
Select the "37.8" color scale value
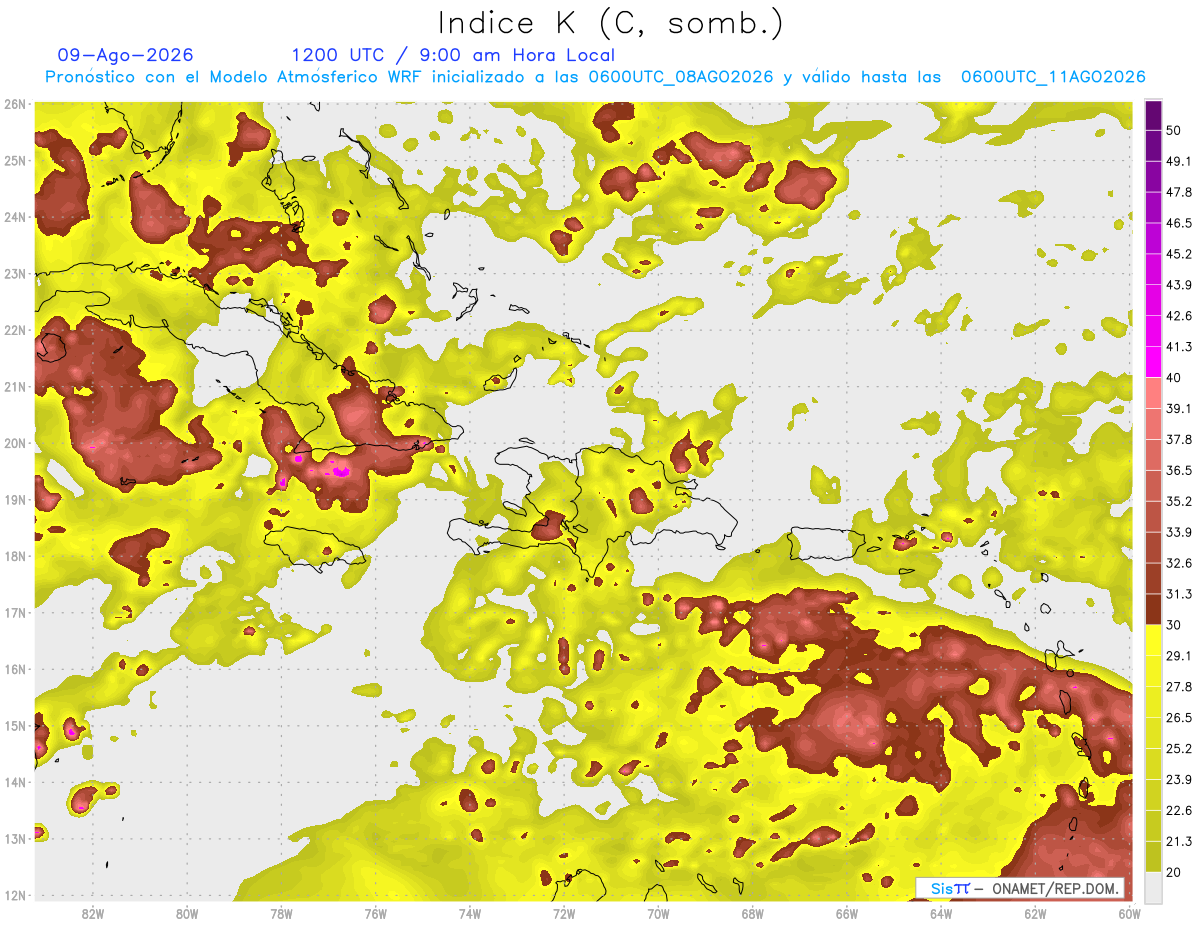(x=1179, y=439)
